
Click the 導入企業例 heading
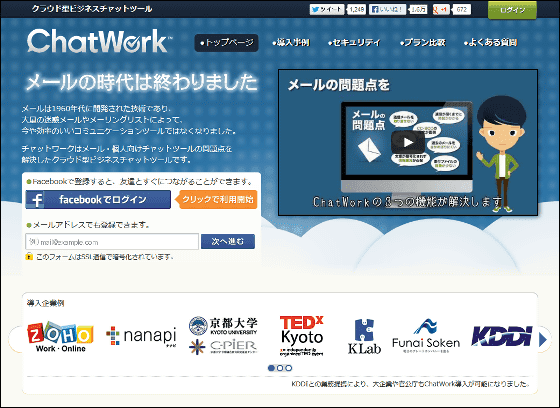click(45, 303)
